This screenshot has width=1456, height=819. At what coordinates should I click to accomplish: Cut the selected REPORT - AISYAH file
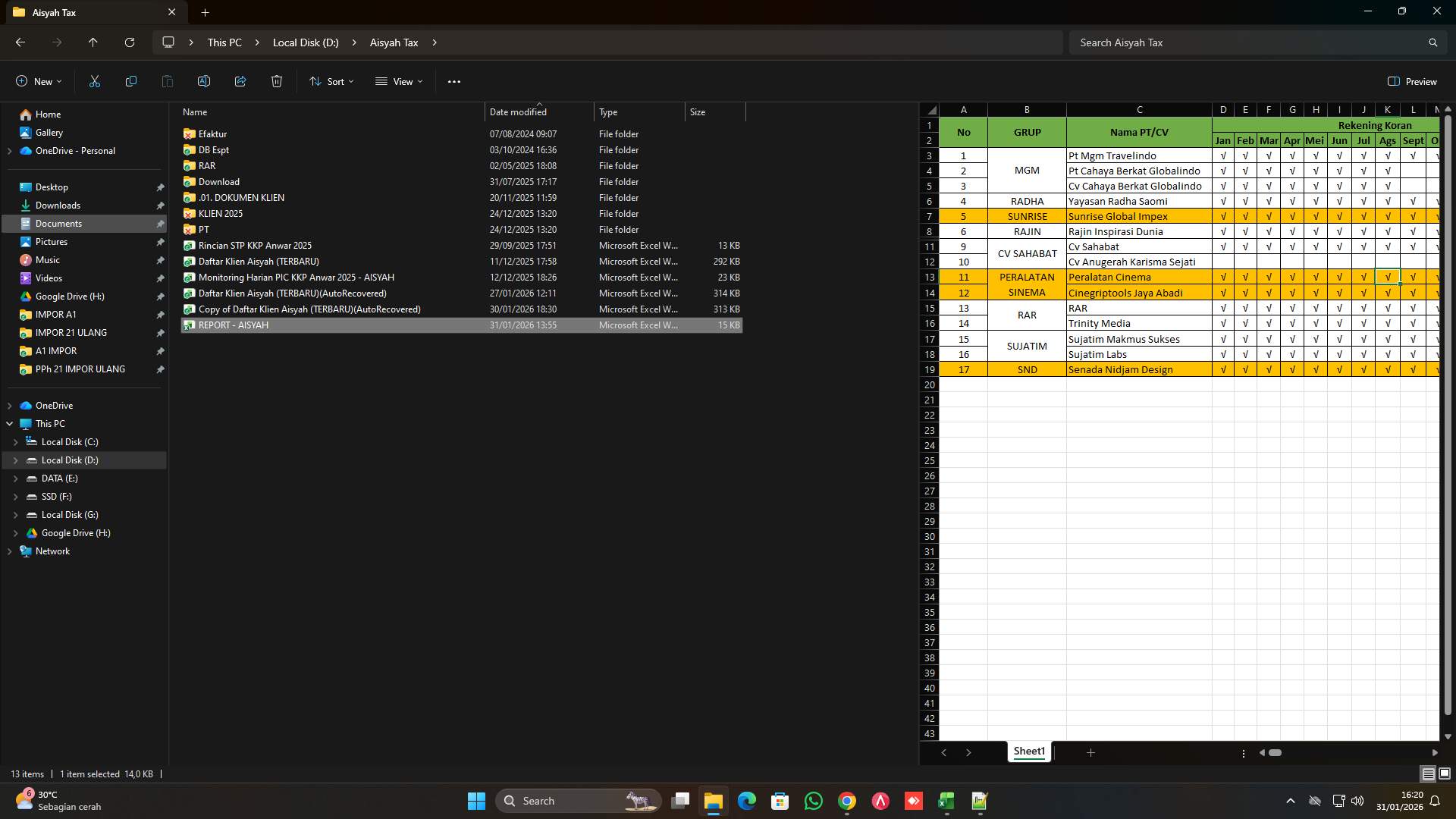coord(94,81)
